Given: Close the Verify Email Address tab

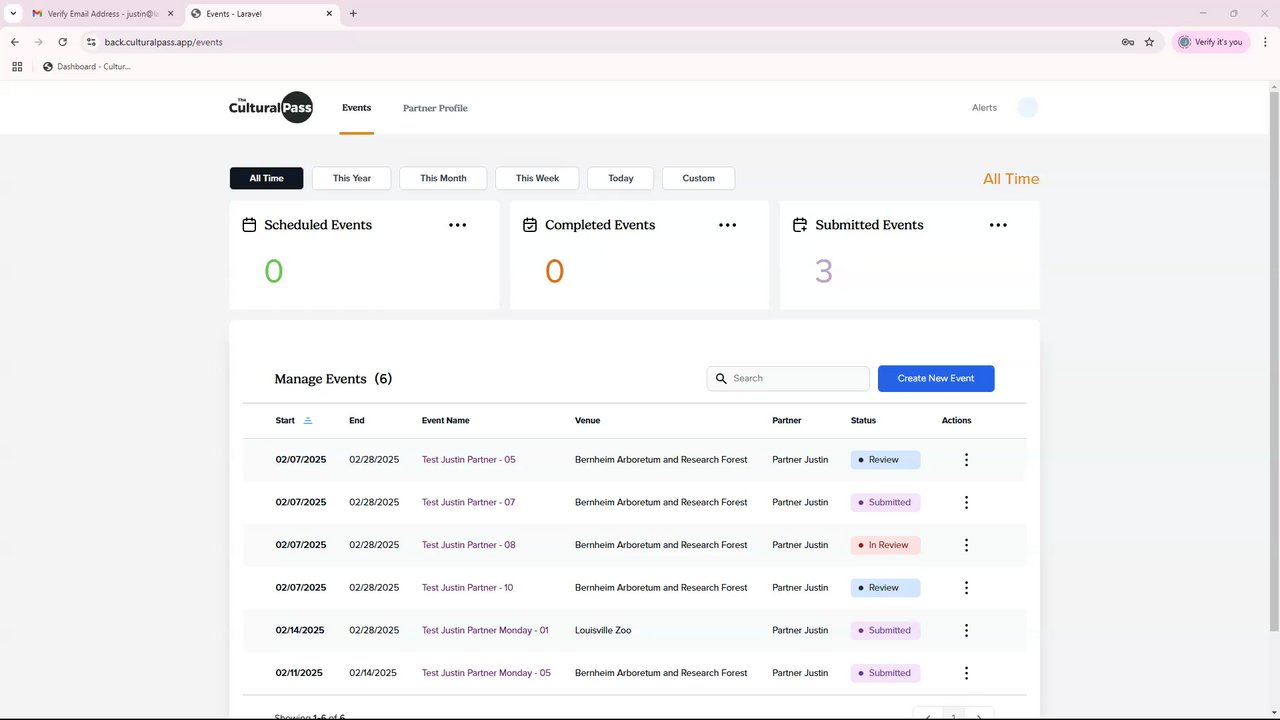Looking at the screenshot, I should coord(170,14).
